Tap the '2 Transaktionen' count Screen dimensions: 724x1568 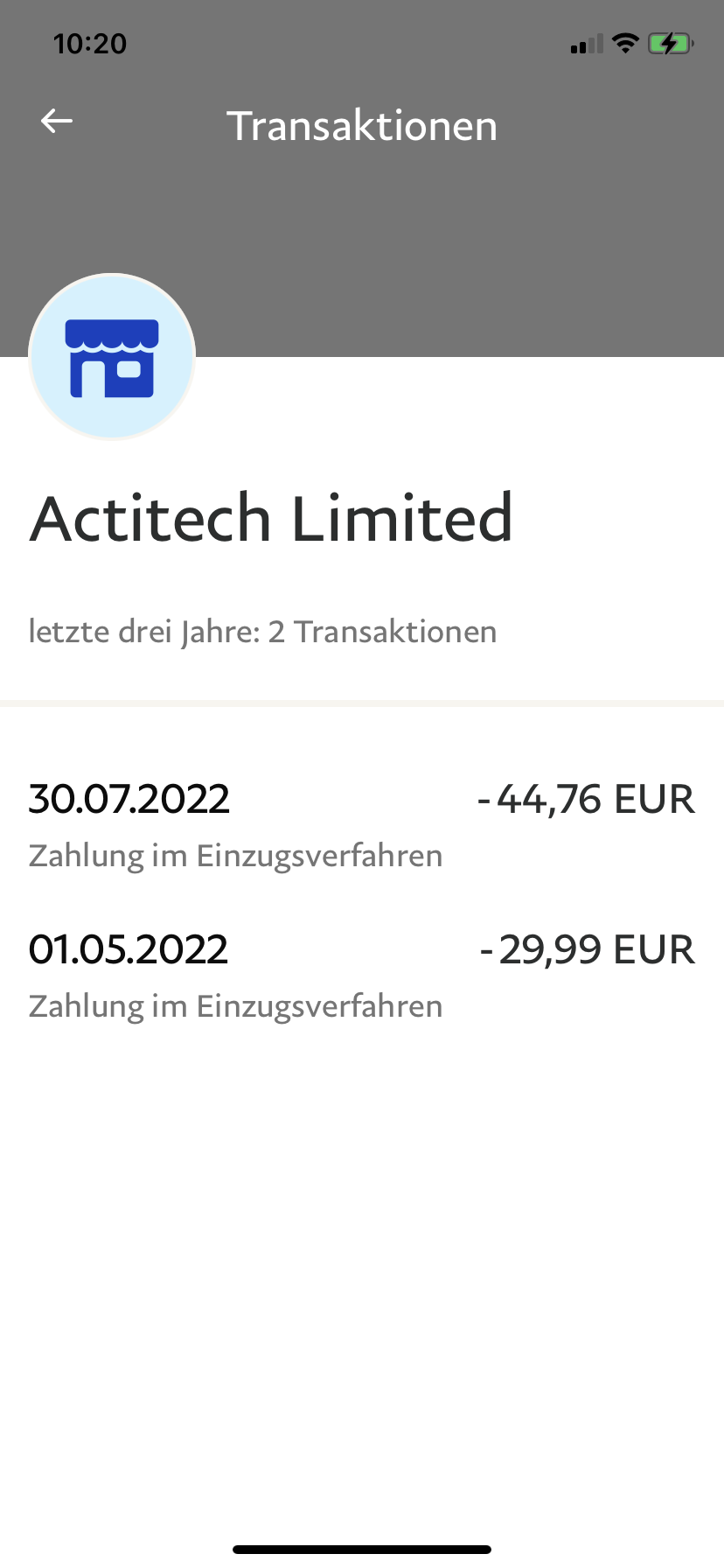click(x=382, y=632)
